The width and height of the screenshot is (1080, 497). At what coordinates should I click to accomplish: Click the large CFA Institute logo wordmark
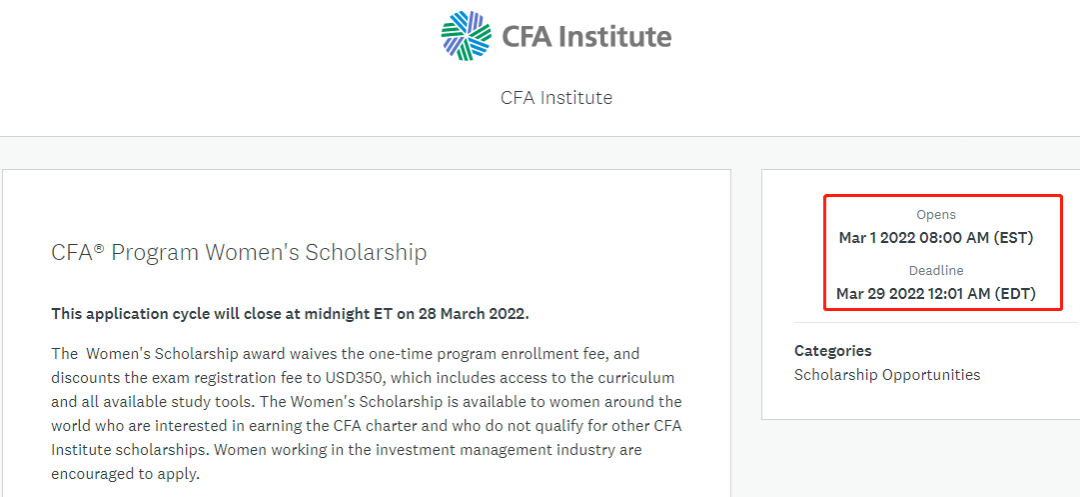[586, 37]
